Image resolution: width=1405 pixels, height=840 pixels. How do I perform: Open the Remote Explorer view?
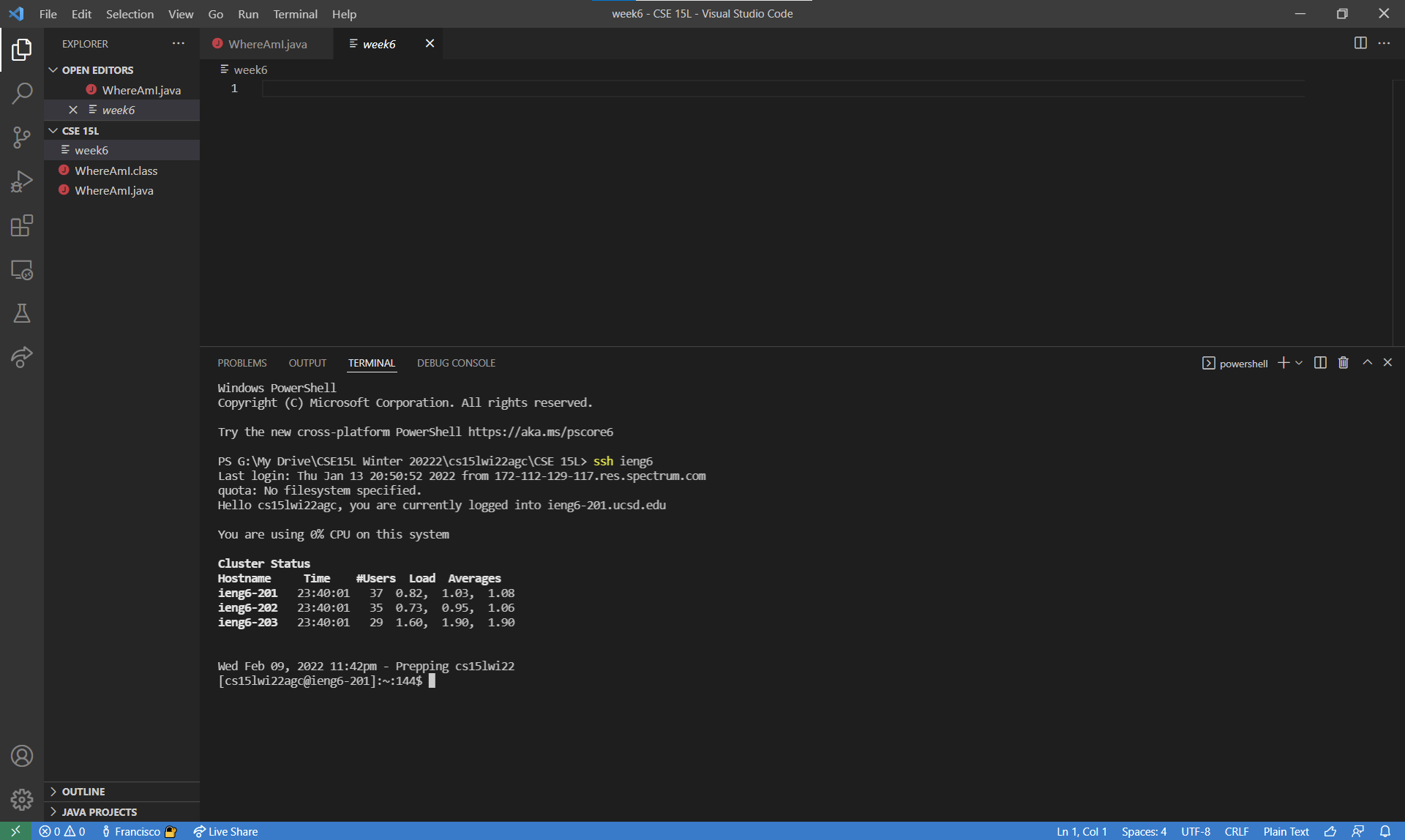(22, 270)
